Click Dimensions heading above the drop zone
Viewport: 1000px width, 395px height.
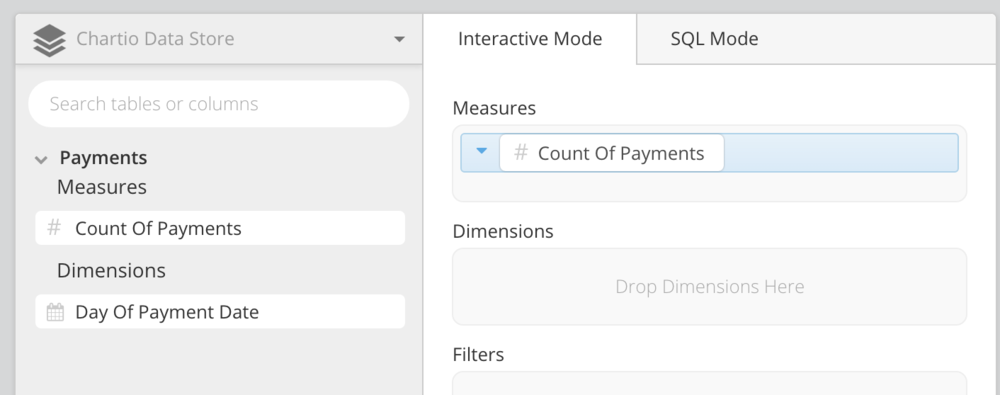point(503,231)
